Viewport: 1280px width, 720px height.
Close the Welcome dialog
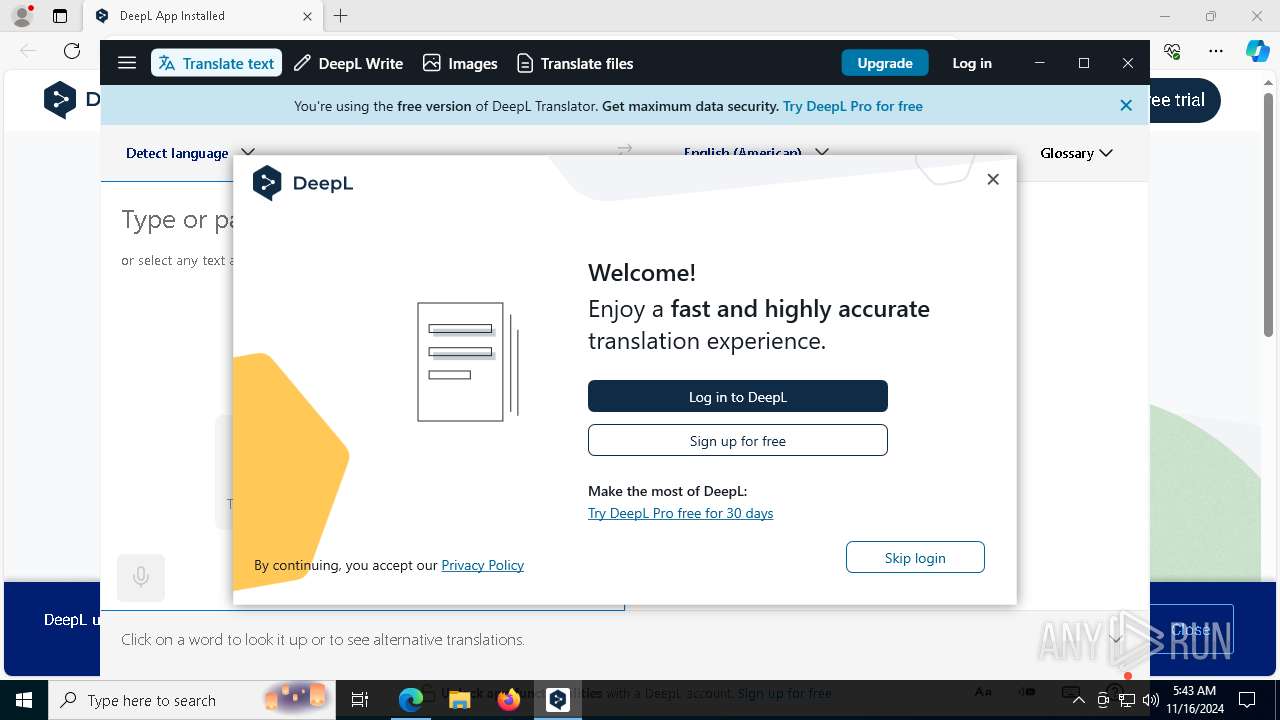(993, 179)
